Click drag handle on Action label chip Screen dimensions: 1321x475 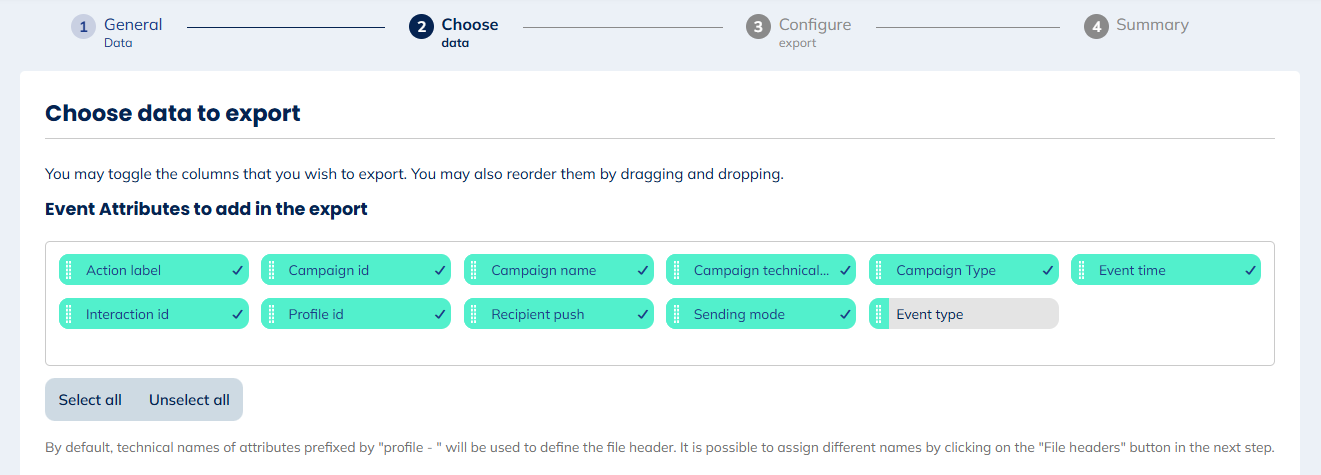[68, 270]
